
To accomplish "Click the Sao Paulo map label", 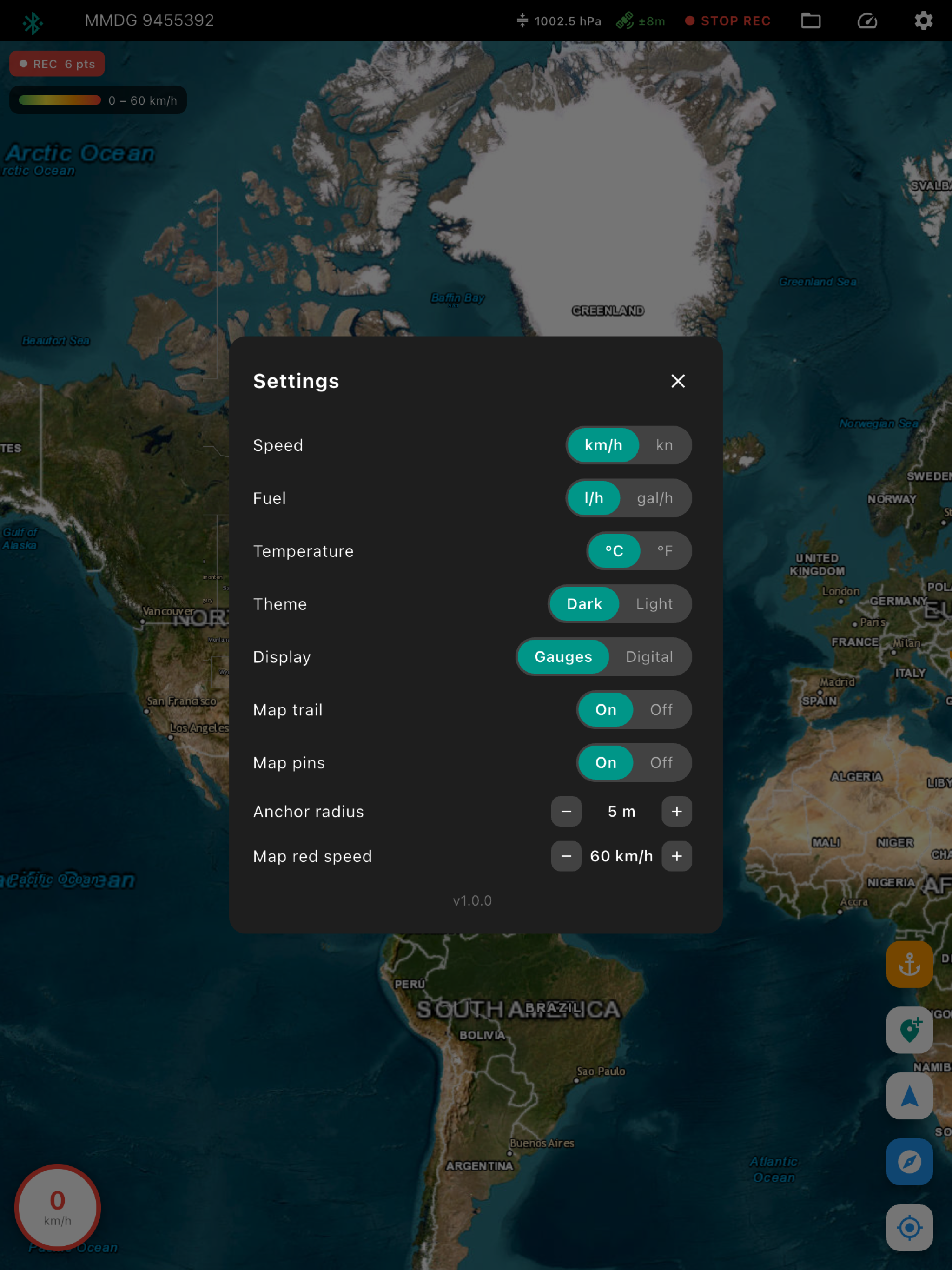I will 601,1072.
